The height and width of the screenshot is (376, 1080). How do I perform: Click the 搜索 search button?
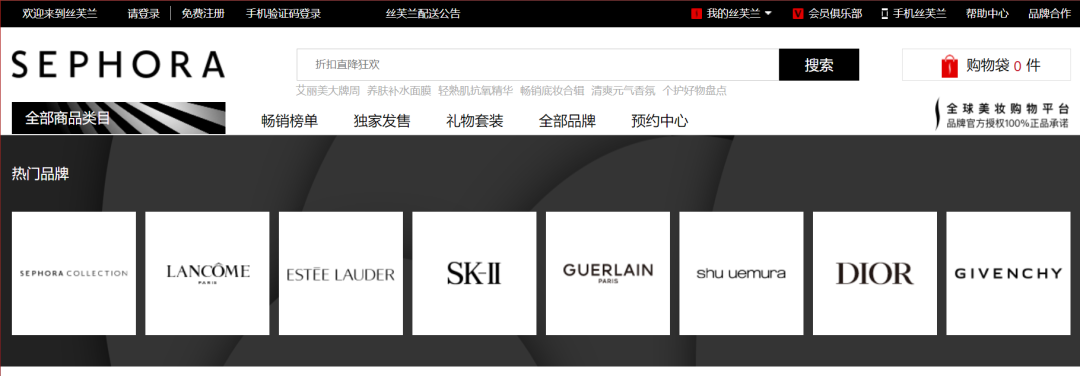pos(819,65)
